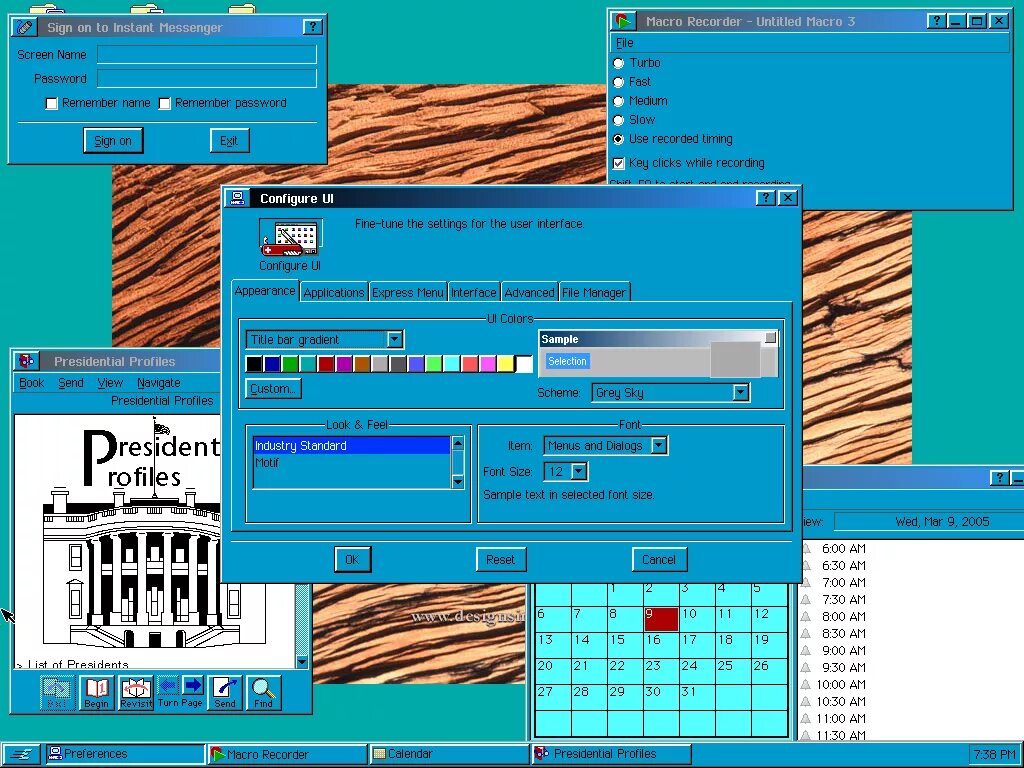Switch to the Express Menu tab
The image size is (1024, 768).
click(407, 292)
